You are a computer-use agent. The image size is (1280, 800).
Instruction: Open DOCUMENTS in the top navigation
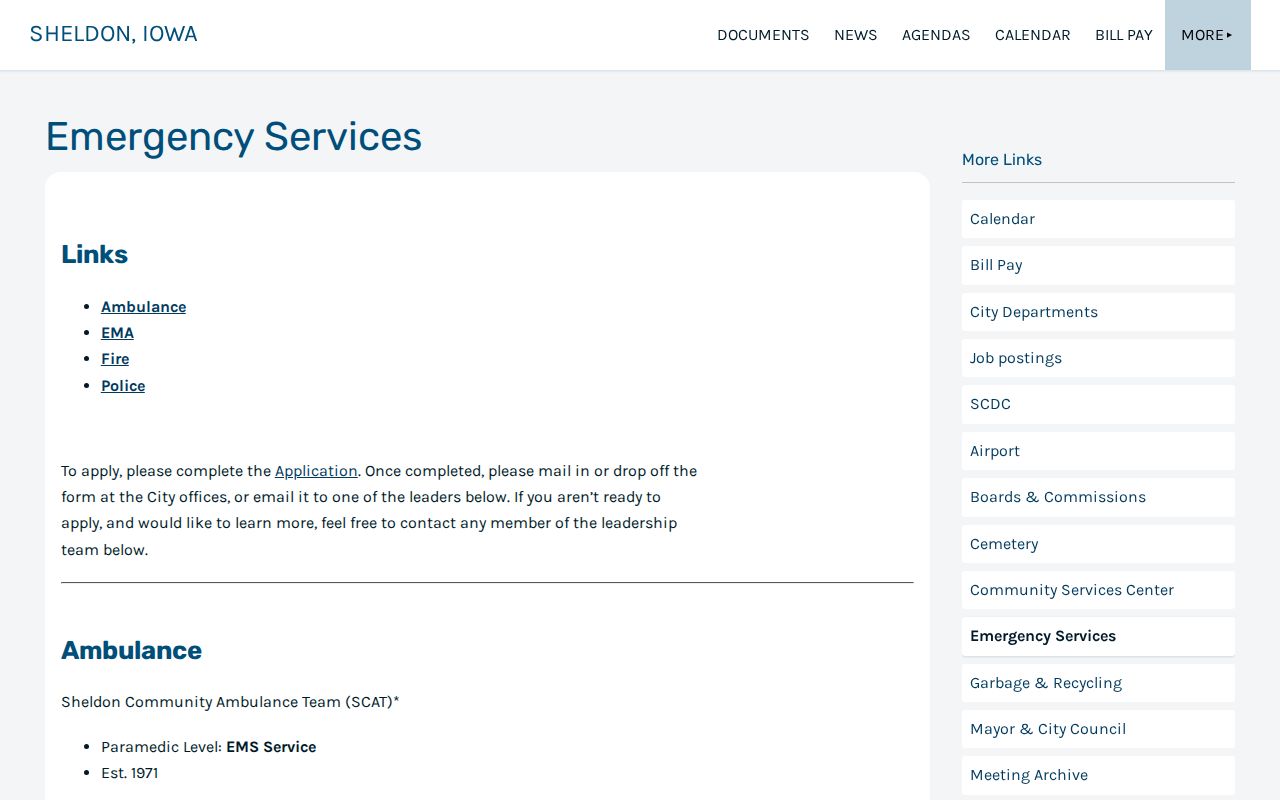[763, 35]
